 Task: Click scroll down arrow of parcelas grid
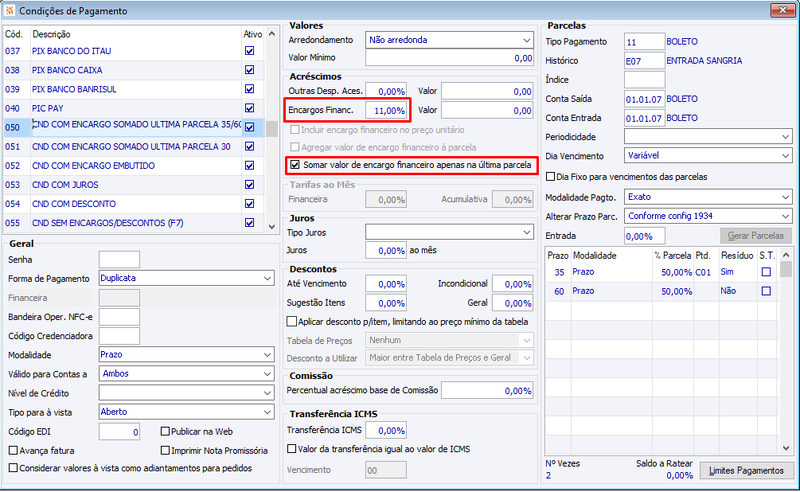tap(786, 448)
